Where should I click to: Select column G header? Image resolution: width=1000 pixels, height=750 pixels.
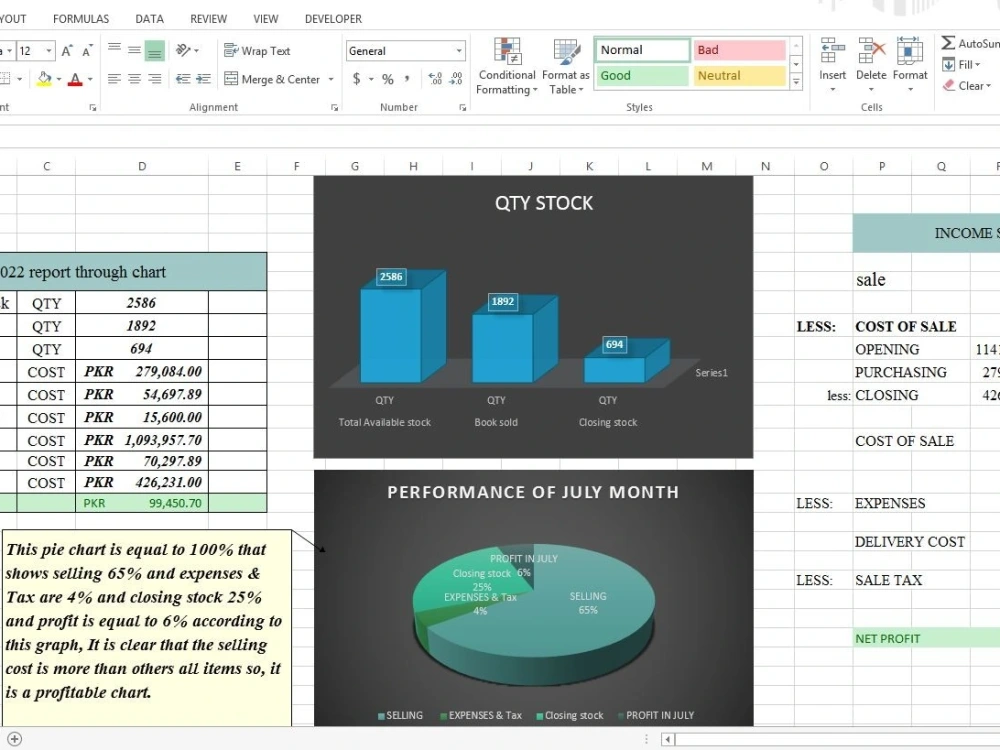pyautogui.click(x=355, y=166)
